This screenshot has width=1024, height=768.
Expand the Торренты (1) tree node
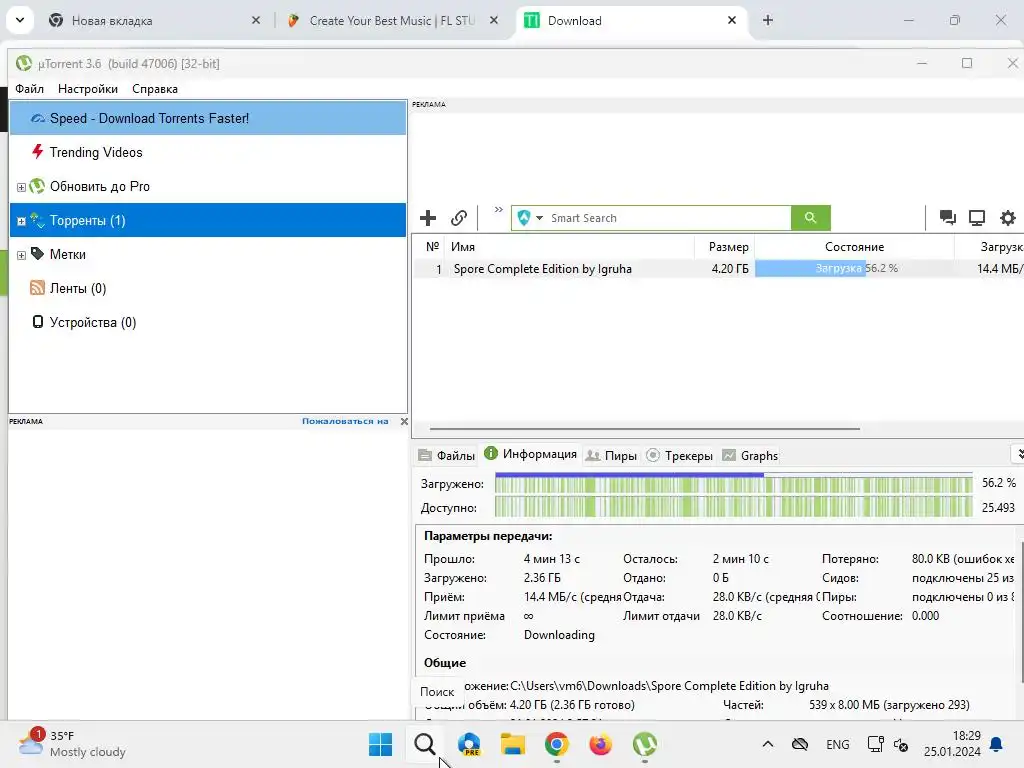coord(21,221)
